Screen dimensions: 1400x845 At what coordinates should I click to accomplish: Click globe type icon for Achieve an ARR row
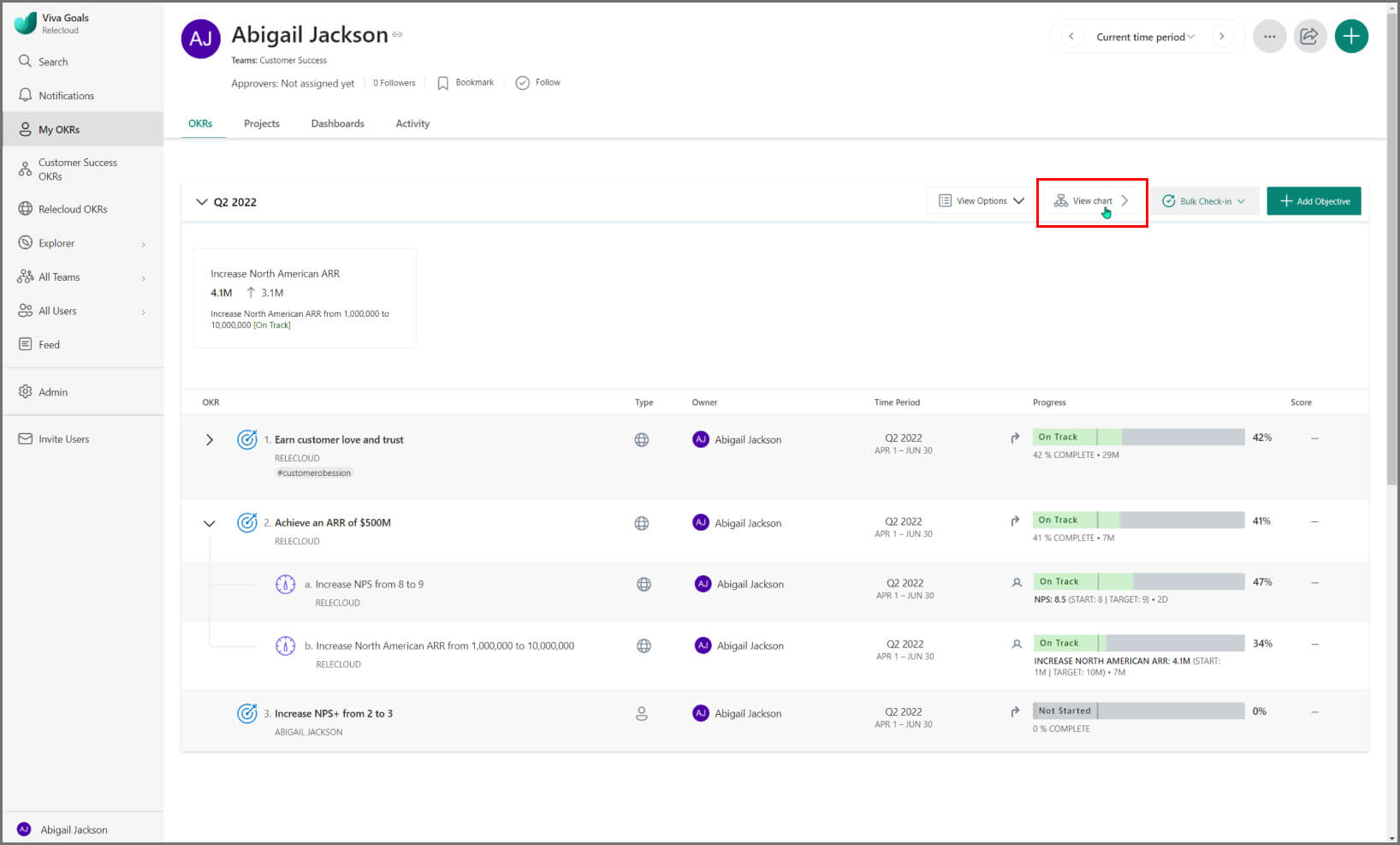[x=641, y=523]
